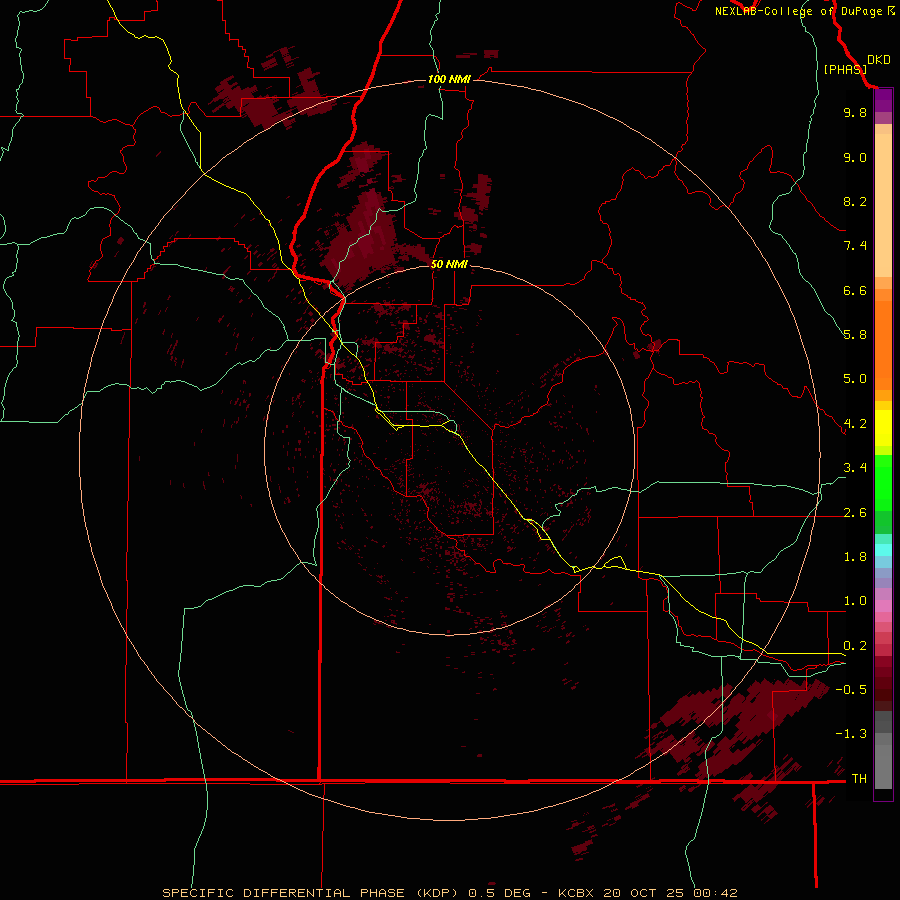This screenshot has height=900, width=900.
Task: Click the 8.2 scale value
Action: [x=855, y=201]
